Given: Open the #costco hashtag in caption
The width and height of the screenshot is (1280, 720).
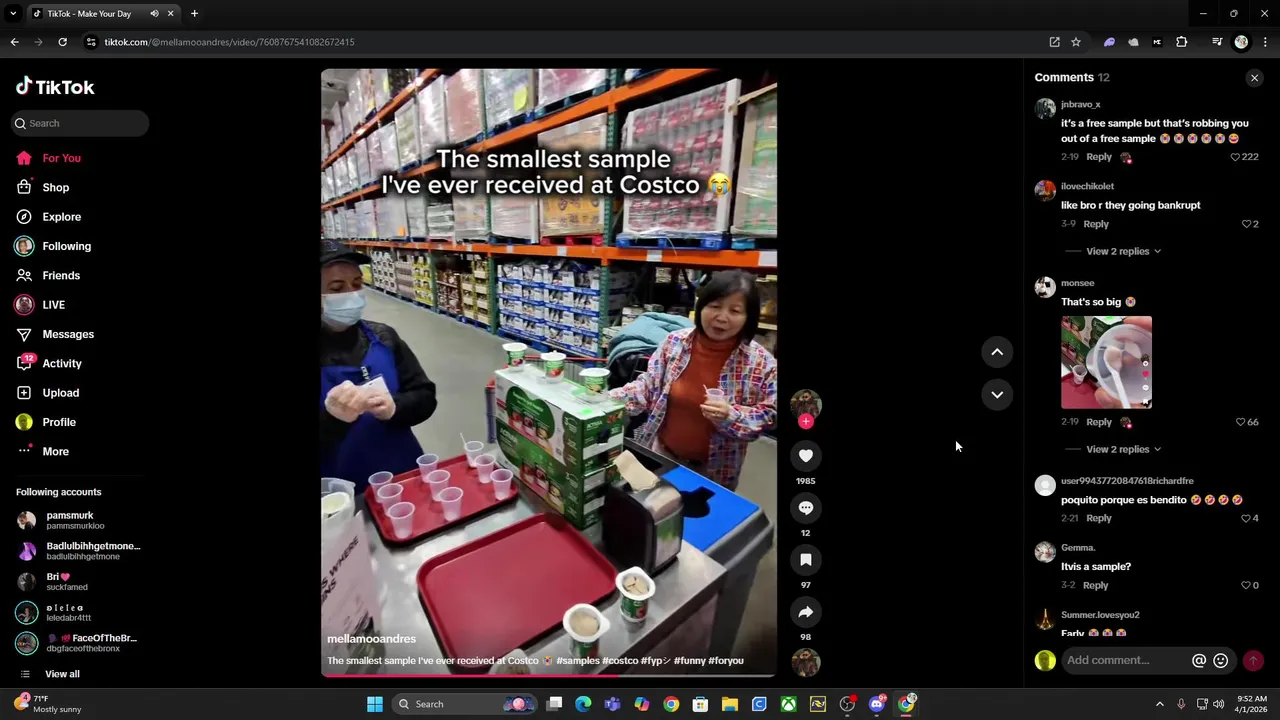Looking at the screenshot, I should (x=619, y=661).
